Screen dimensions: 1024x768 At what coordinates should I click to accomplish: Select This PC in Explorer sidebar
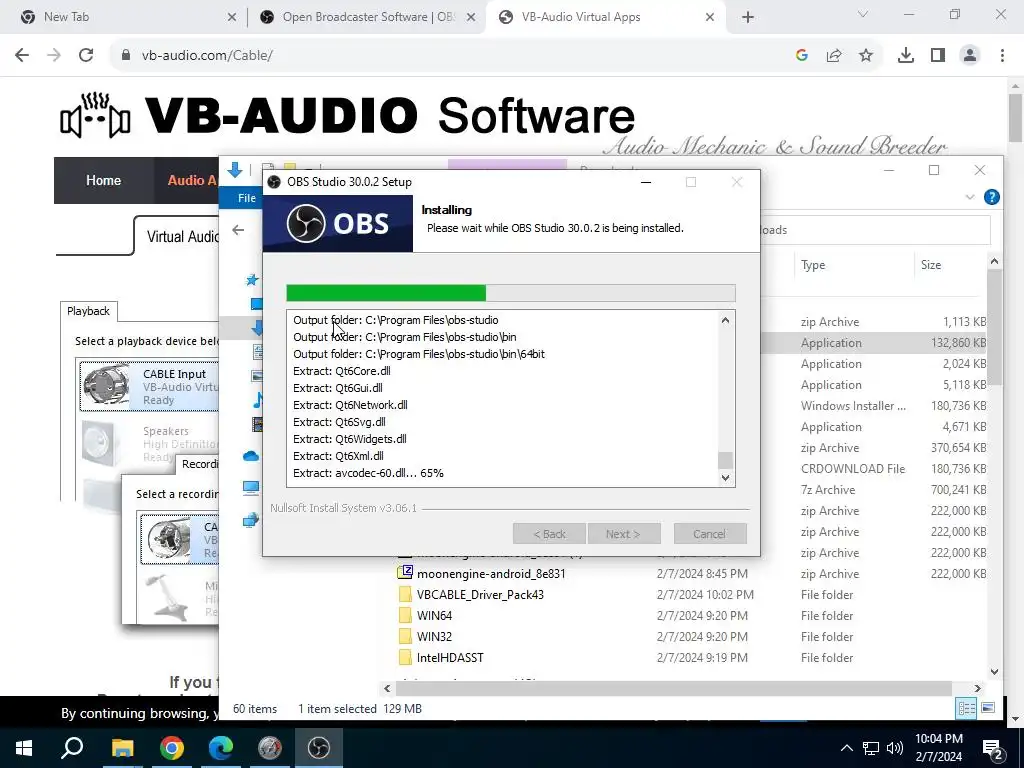[x=251, y=488]
